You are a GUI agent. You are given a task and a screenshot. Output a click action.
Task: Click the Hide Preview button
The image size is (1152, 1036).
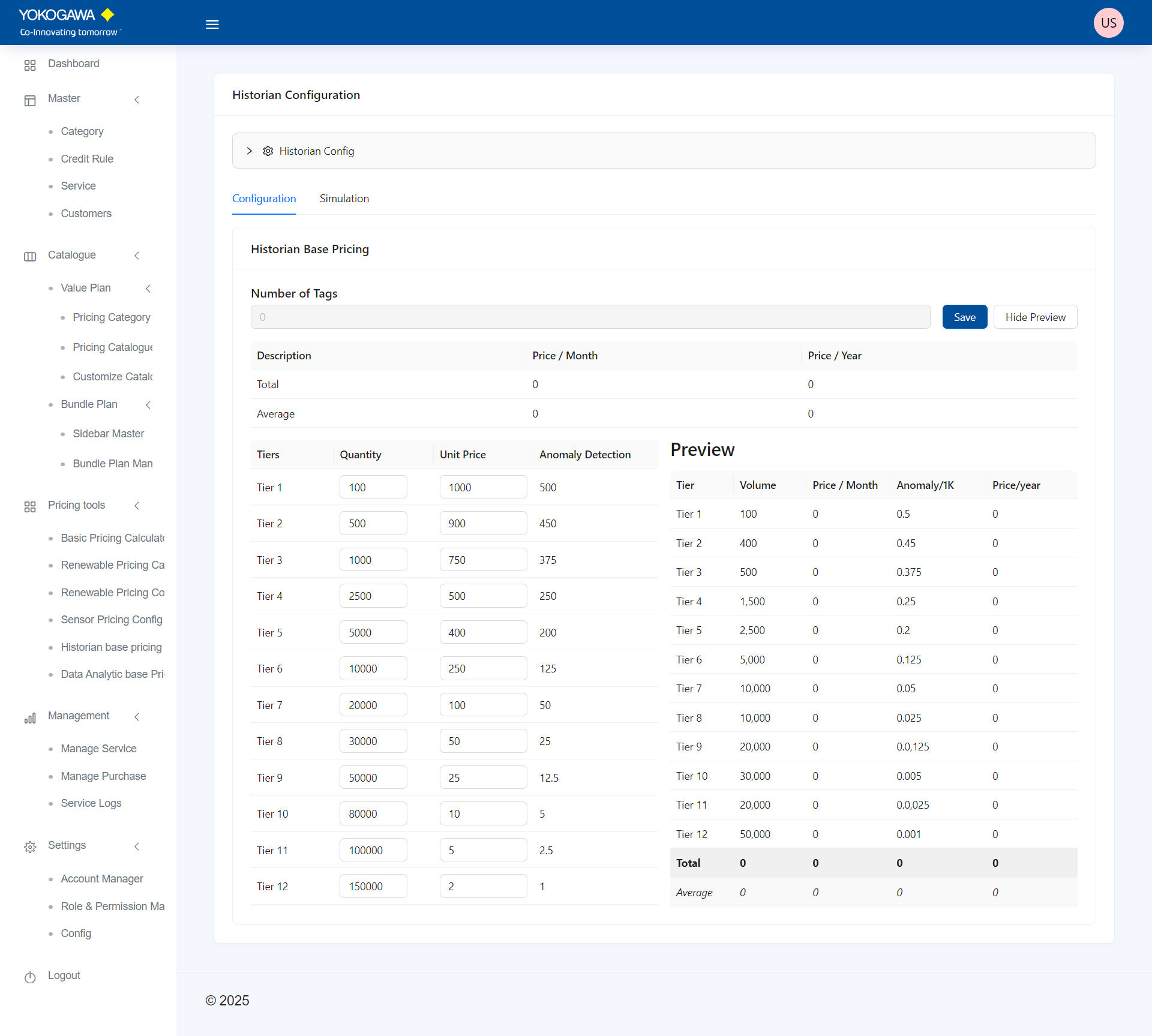tap(1035, 317)
